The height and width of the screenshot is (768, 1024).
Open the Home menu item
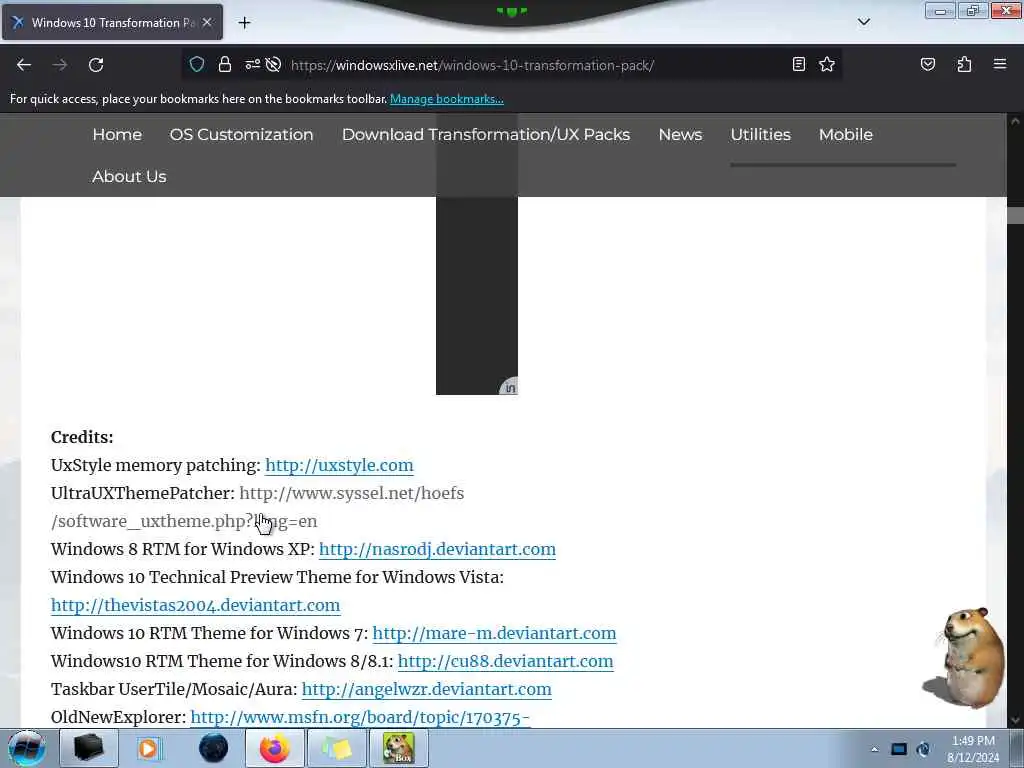(x=117, y=135)
